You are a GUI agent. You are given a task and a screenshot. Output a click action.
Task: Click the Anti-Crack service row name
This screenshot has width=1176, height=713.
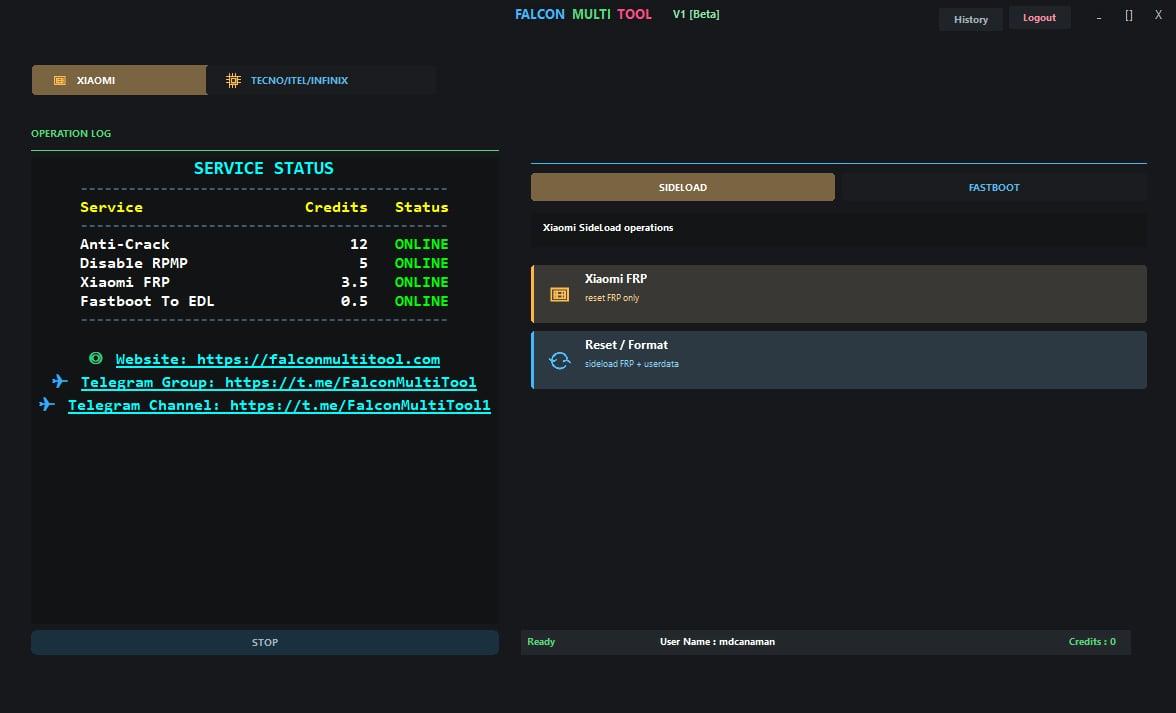(x=124, y=244)
